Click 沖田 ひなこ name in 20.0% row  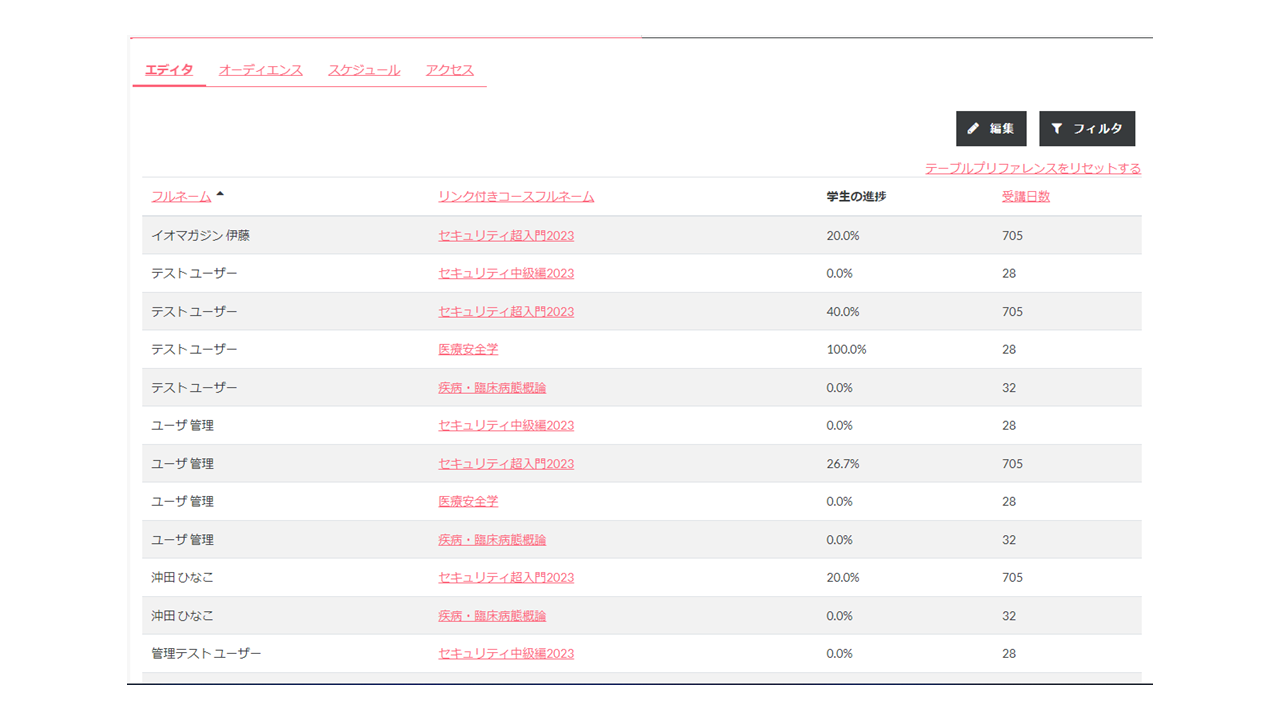(182, 578)
